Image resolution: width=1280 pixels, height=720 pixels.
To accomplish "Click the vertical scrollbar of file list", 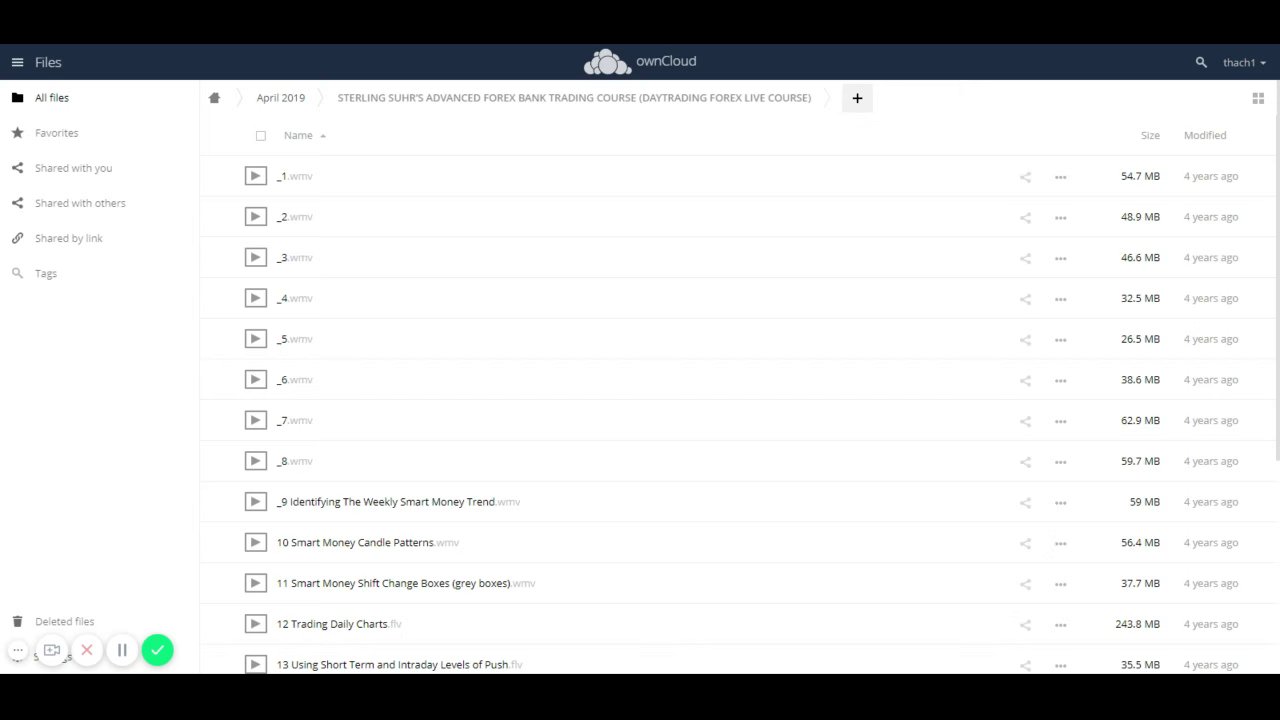I will click(x=1277, y=290).
